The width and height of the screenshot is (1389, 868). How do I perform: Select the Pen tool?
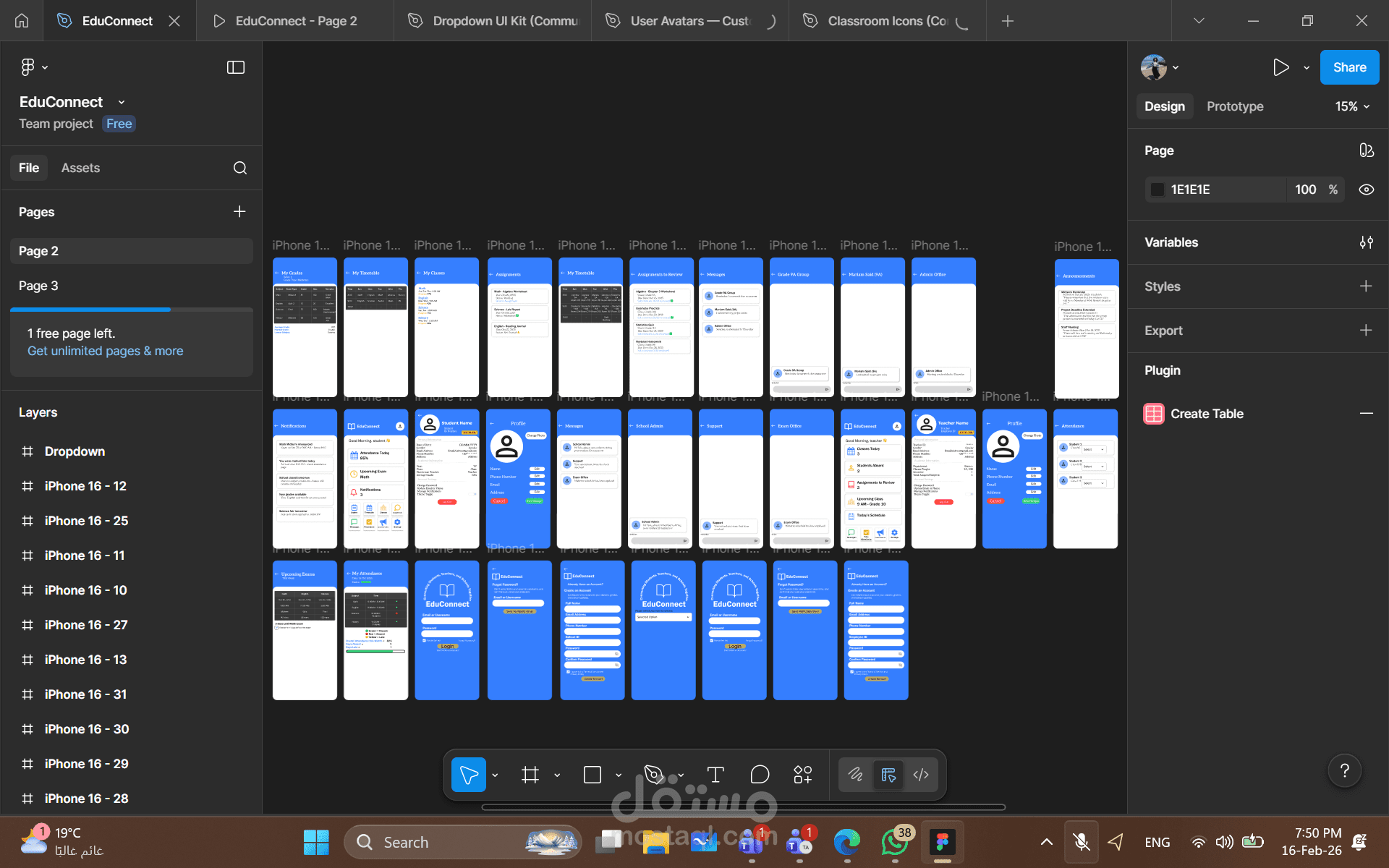tap(654, 775)
